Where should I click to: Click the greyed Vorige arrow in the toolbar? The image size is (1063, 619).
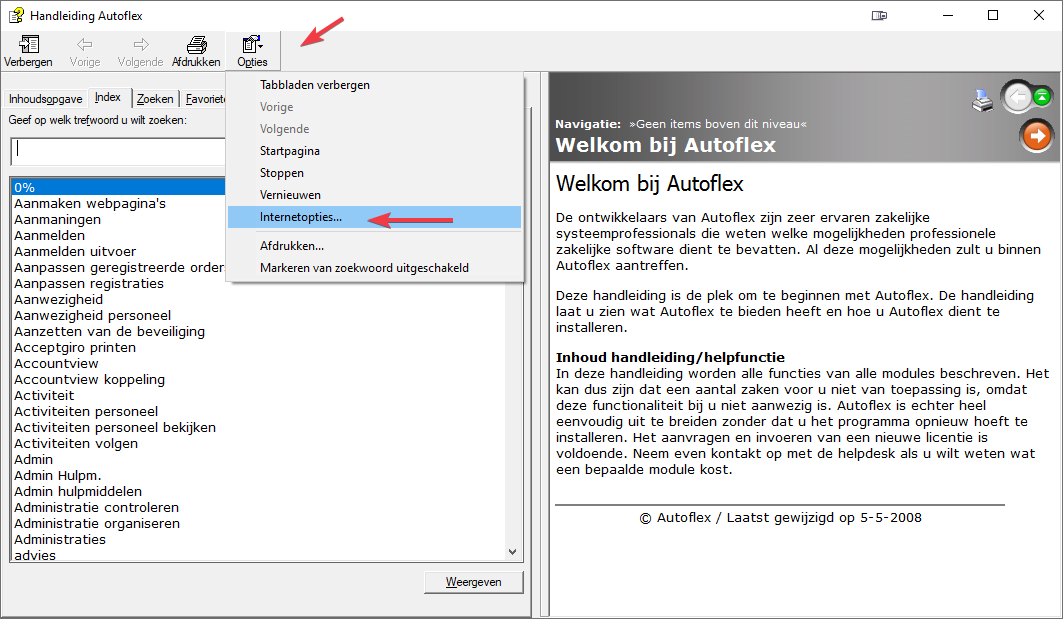pos(85,45)
